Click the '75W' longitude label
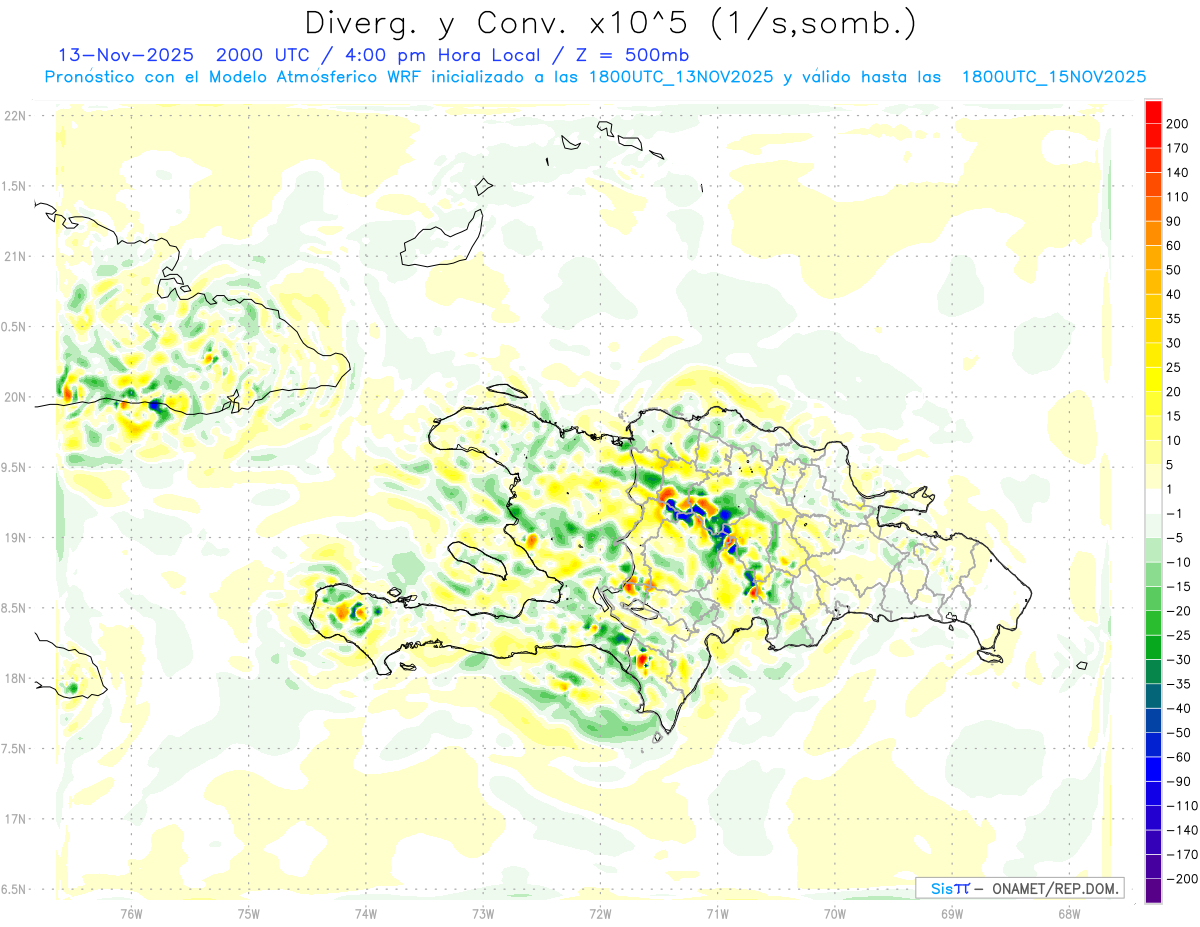 (x=249, y=913)
